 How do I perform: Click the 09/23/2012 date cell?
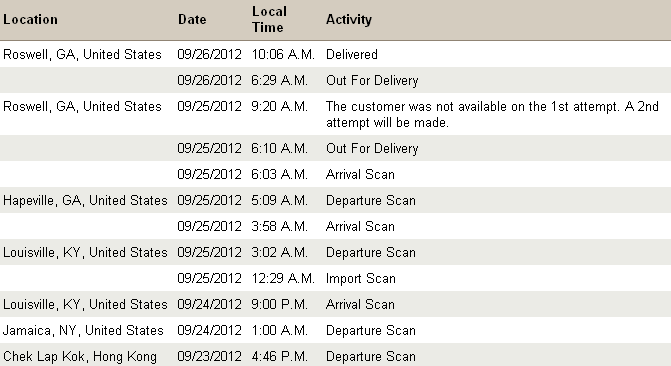pos(209,356)
